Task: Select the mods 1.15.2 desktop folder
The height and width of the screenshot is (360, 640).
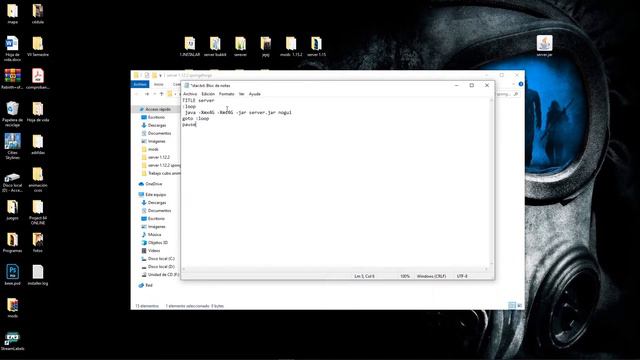Action: pyautogui.click(x=291, y=46)
